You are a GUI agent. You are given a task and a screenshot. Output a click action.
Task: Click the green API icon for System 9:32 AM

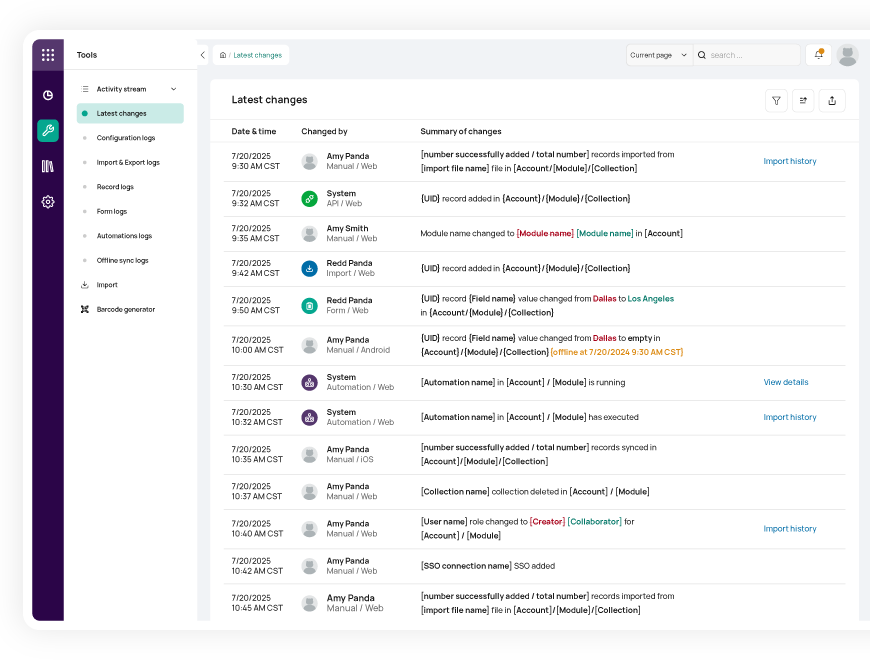pos(310,199)
